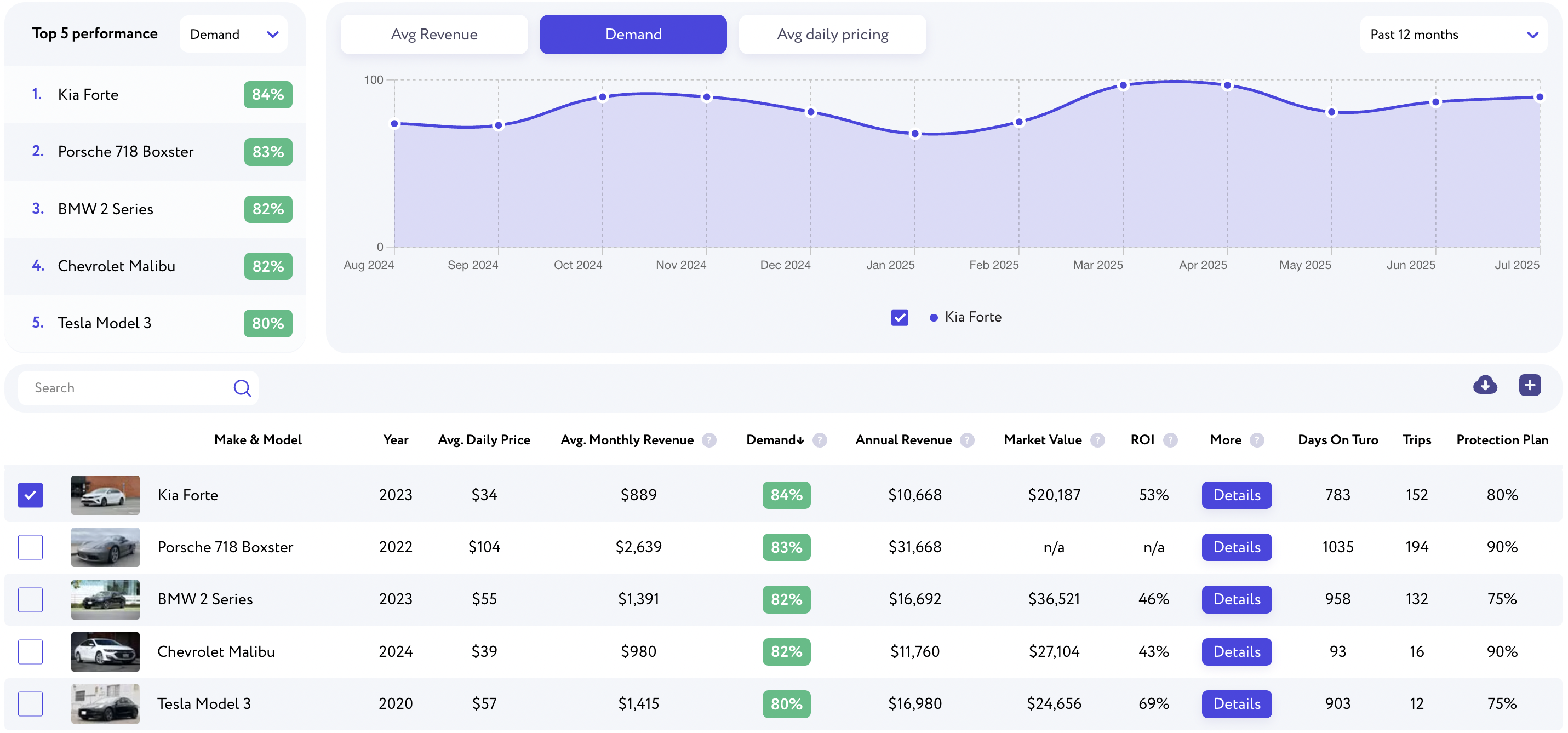Viewport: 1568px width, 733px height.
Task: Open ROI column help icon
Action: pos(1171,439)
